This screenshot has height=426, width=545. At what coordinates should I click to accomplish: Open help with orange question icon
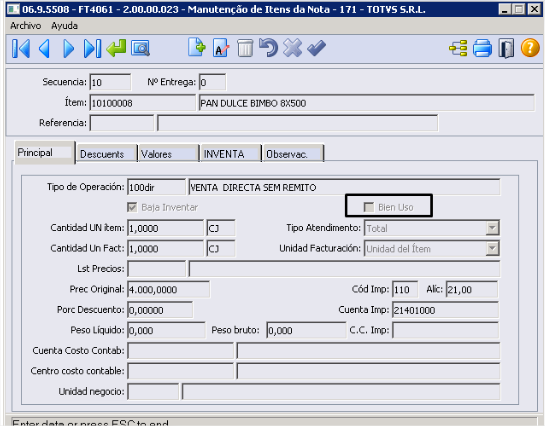coord(530,48)
